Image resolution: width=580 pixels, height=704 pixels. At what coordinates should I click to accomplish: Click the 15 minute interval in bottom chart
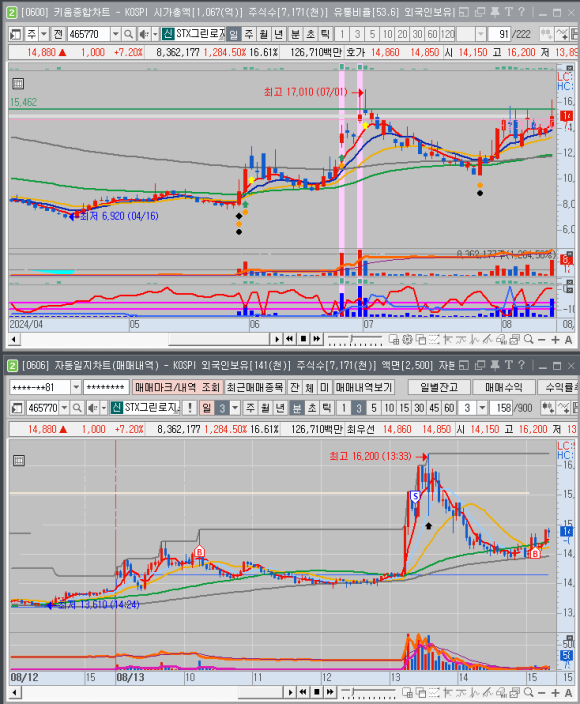click(x=404, y=408)
